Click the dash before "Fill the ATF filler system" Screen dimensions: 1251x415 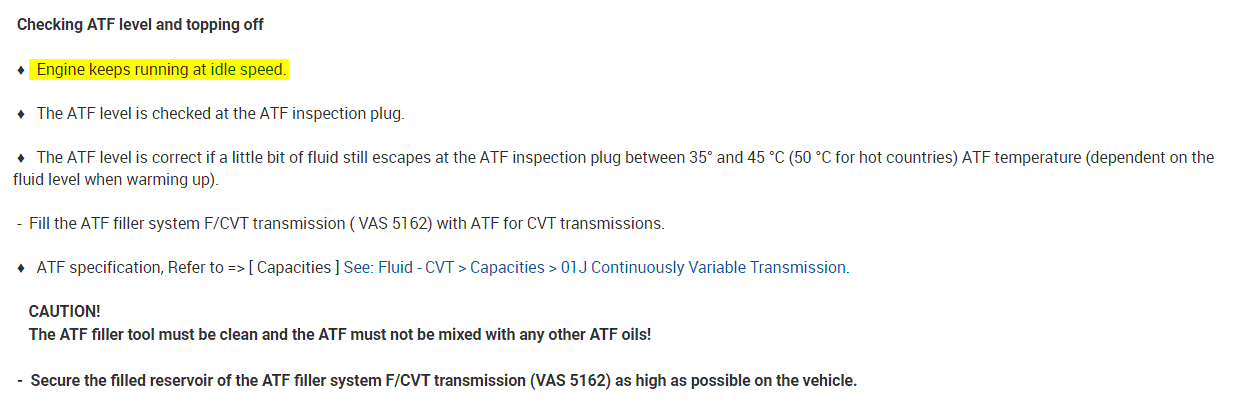click(x=20, y=224)
